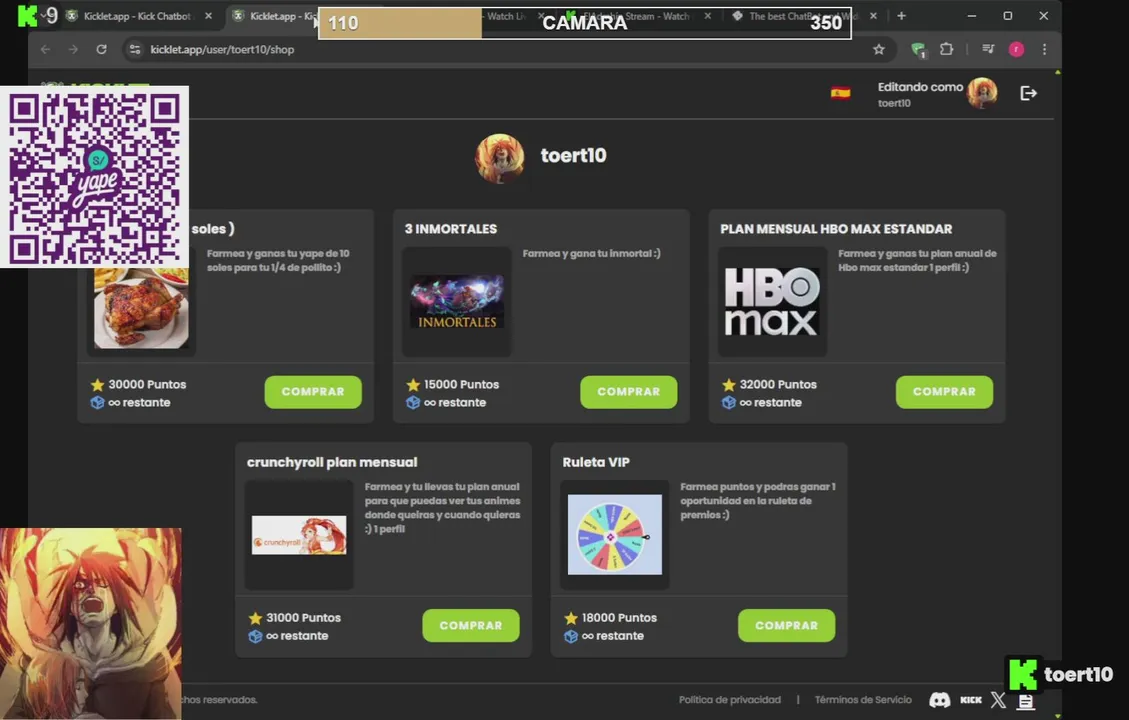Open the Kick logo link in the footer
1129x720 pixels.
[971, 700]
